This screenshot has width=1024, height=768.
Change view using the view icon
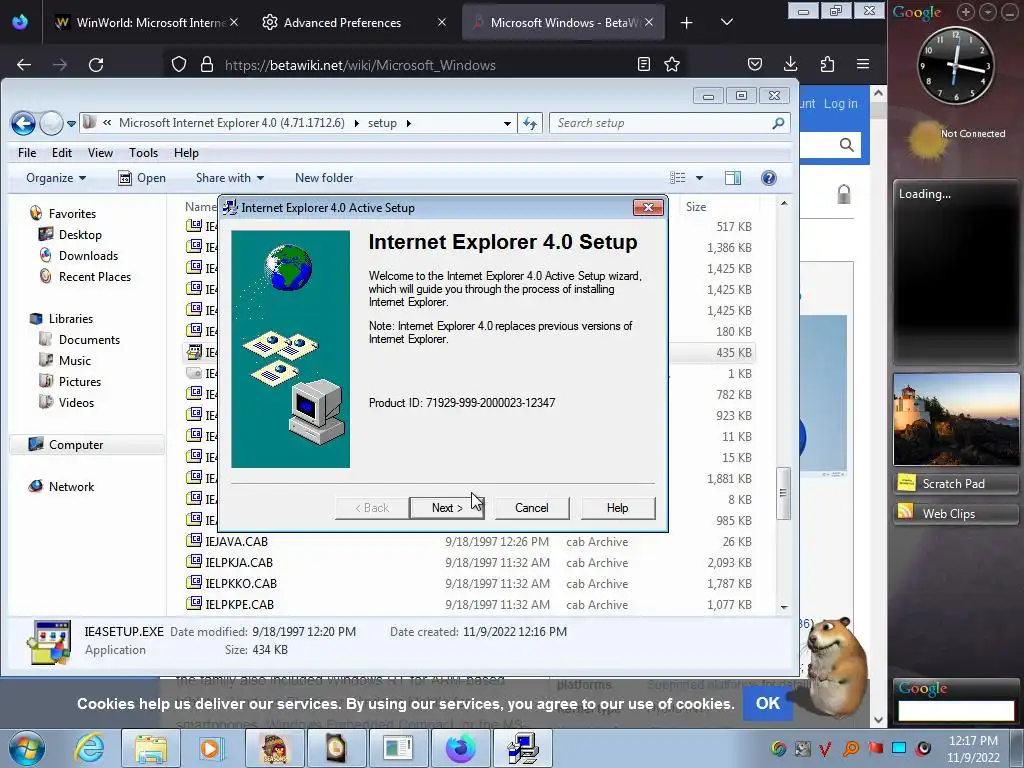[678, 178]
